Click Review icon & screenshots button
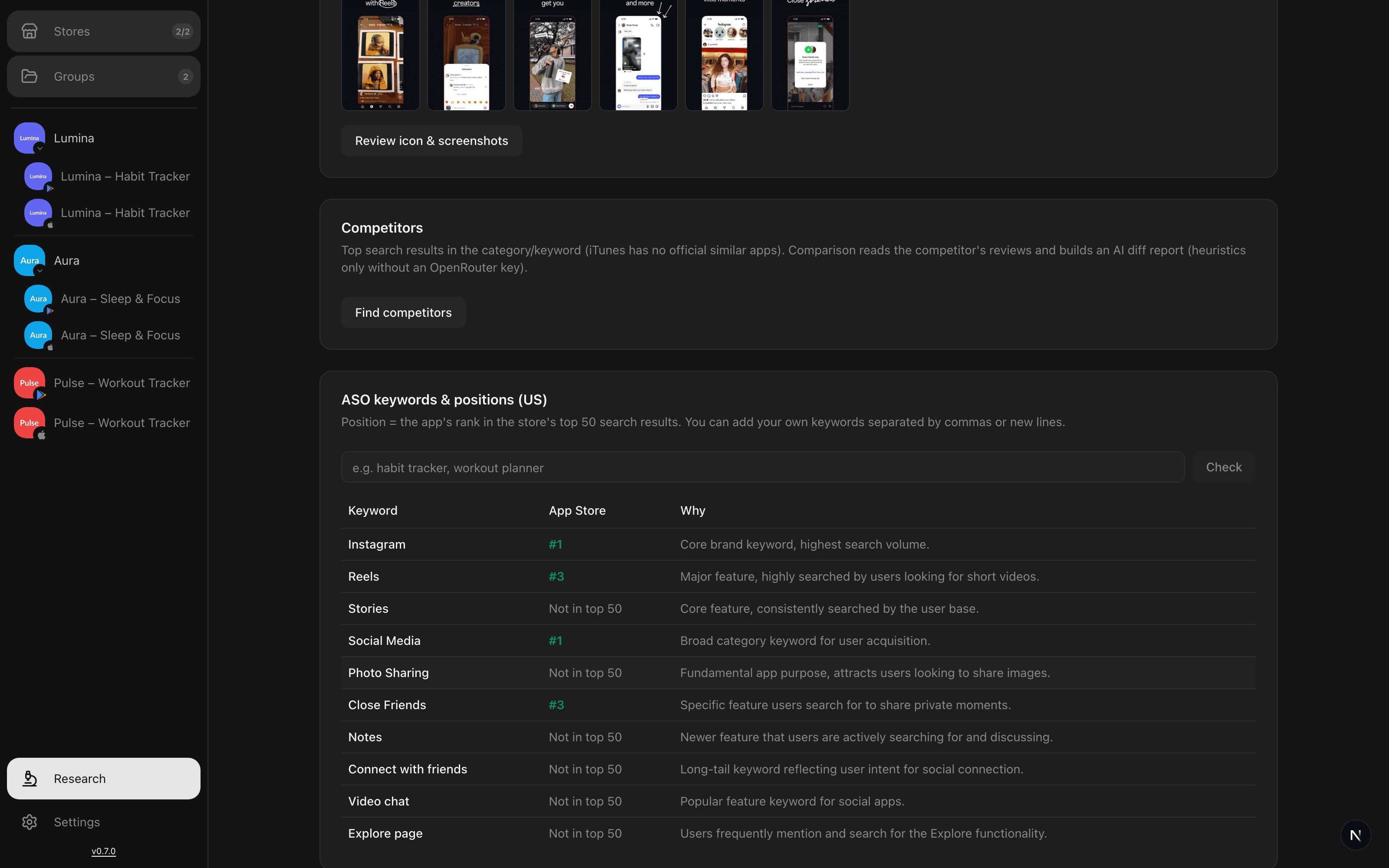This screenshot has height=868, width=1389. pos(431,141)
